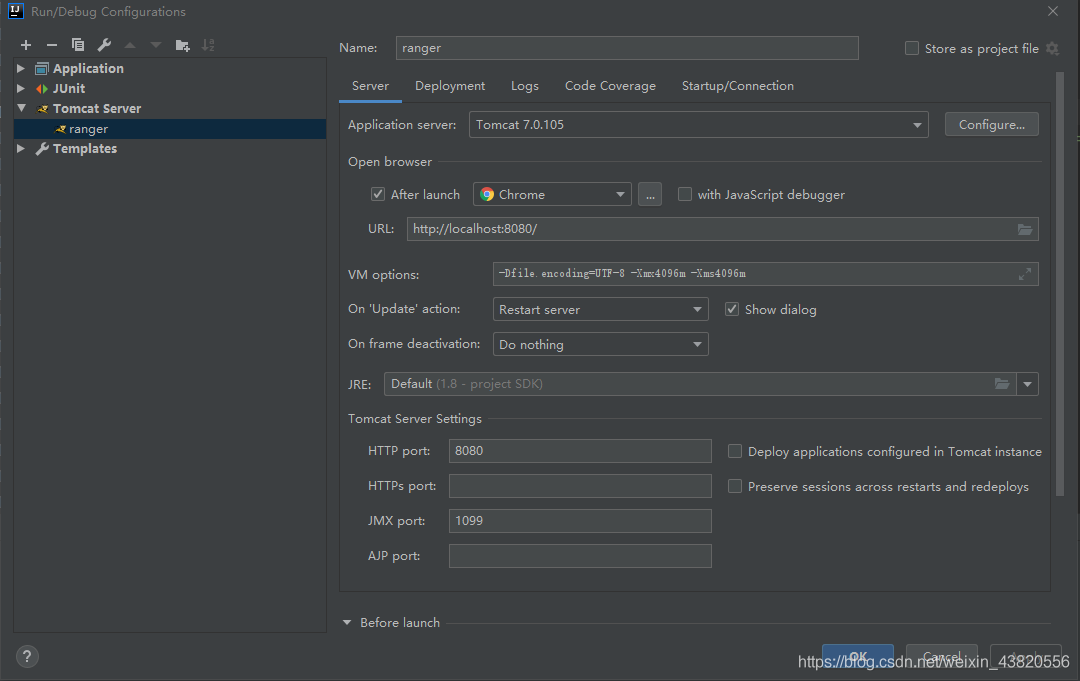Open the On 'Update' action dropdown

coord(601,310)
